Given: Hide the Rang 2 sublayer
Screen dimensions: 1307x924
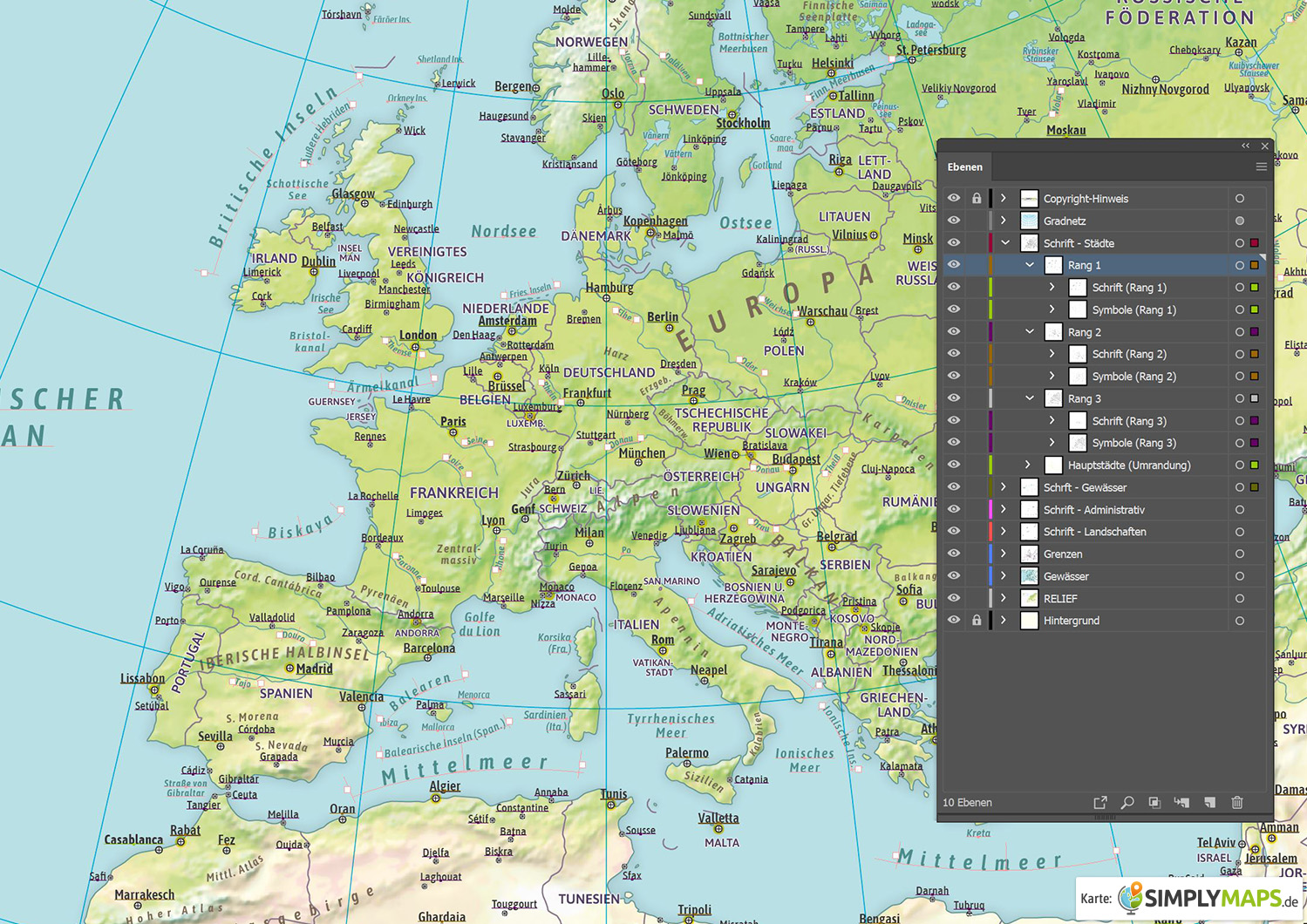Looking at the screenshot, I should click(x=954, y=332).
